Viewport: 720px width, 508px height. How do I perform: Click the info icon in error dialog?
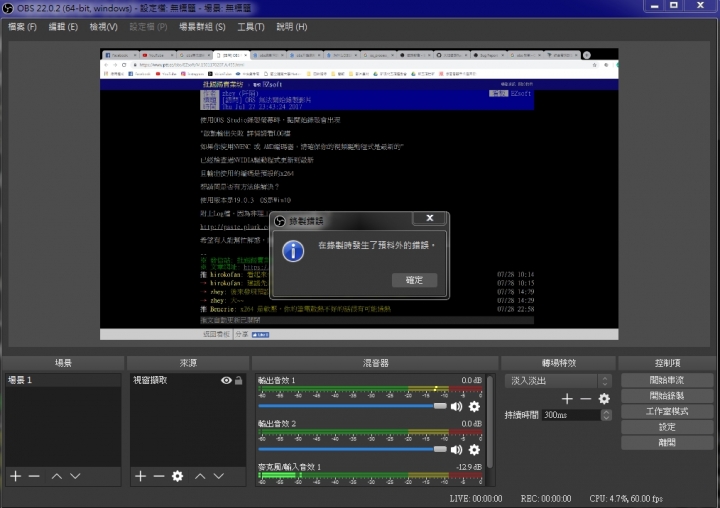click(x=293, y=251)
